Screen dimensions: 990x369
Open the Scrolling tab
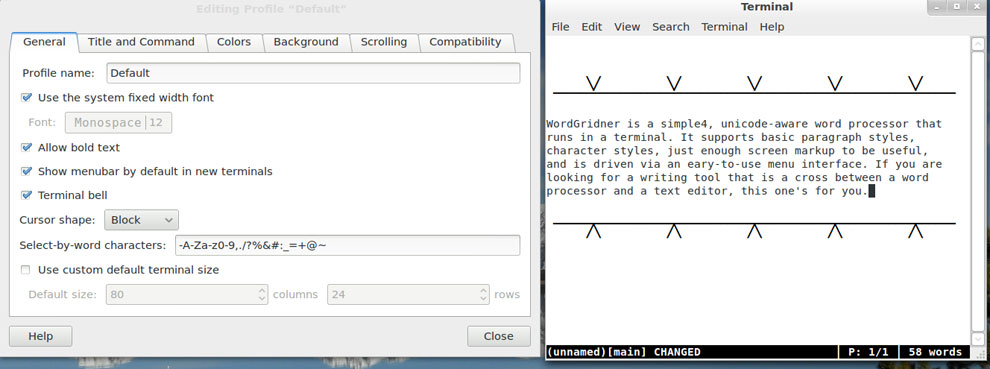(x=383, y=42)
